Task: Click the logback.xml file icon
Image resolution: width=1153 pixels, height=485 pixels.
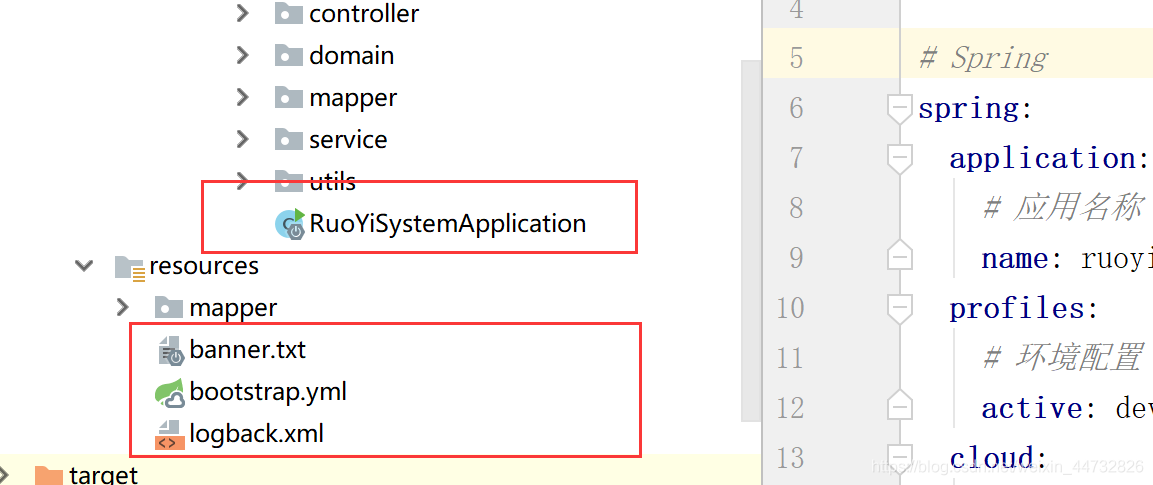Action: (169, 435)
